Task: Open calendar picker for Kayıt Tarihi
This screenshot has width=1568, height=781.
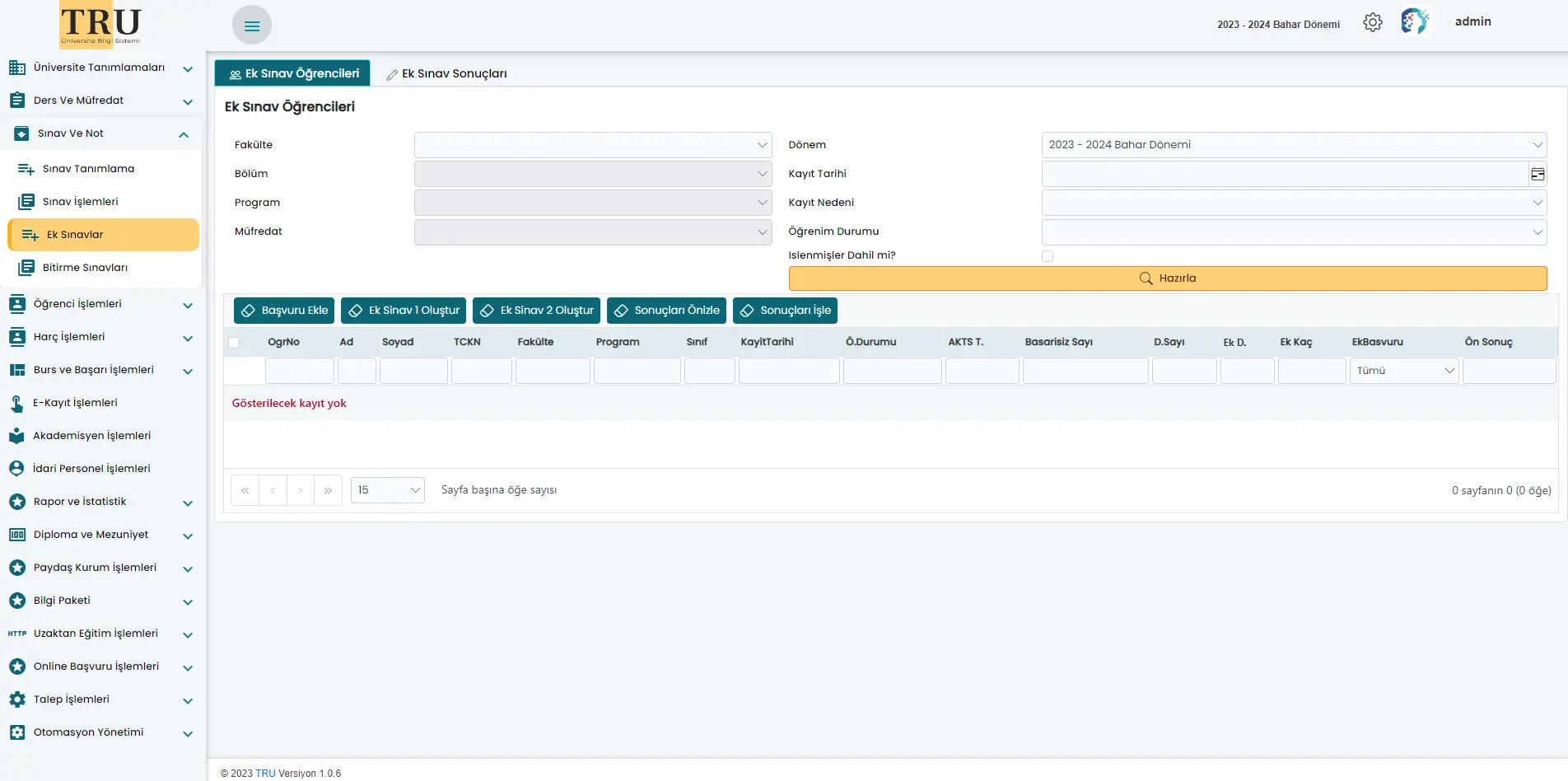Action: [x=1537, y=174]
